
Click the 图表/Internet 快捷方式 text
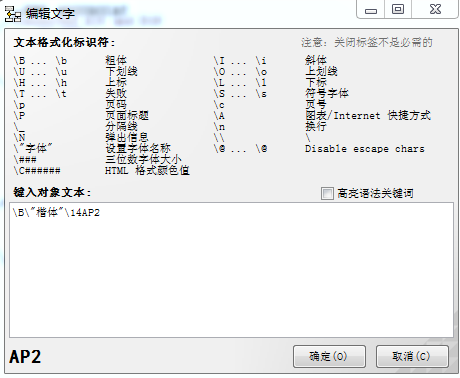tap(368, 115)
